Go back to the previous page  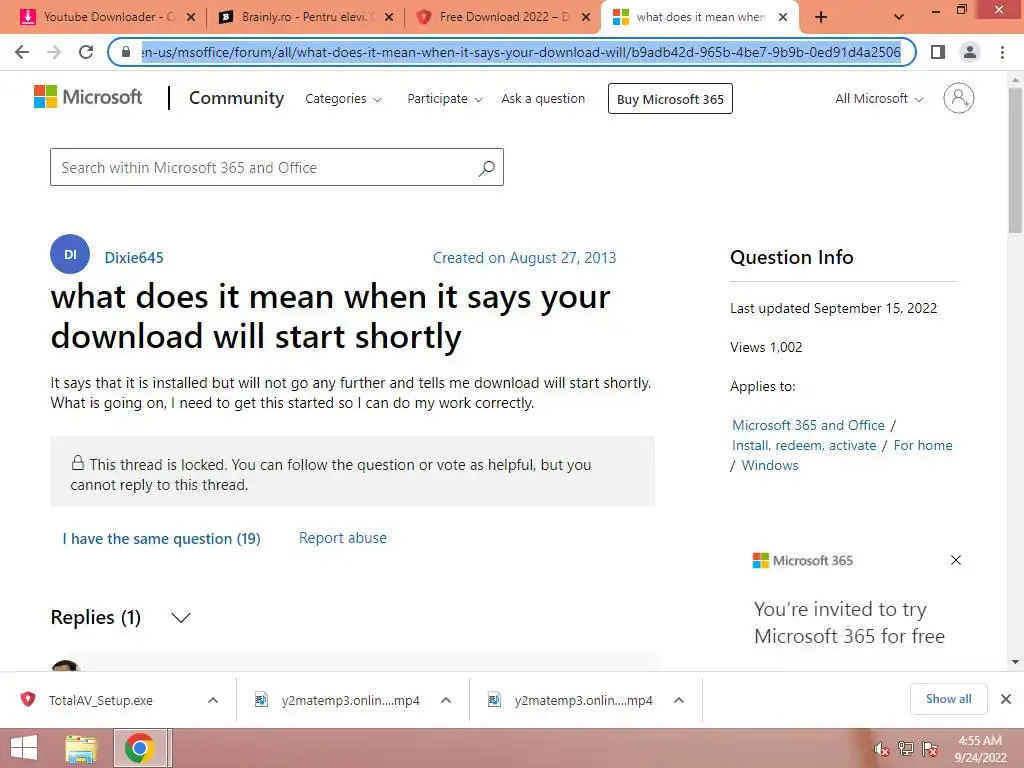pos(22,52)
